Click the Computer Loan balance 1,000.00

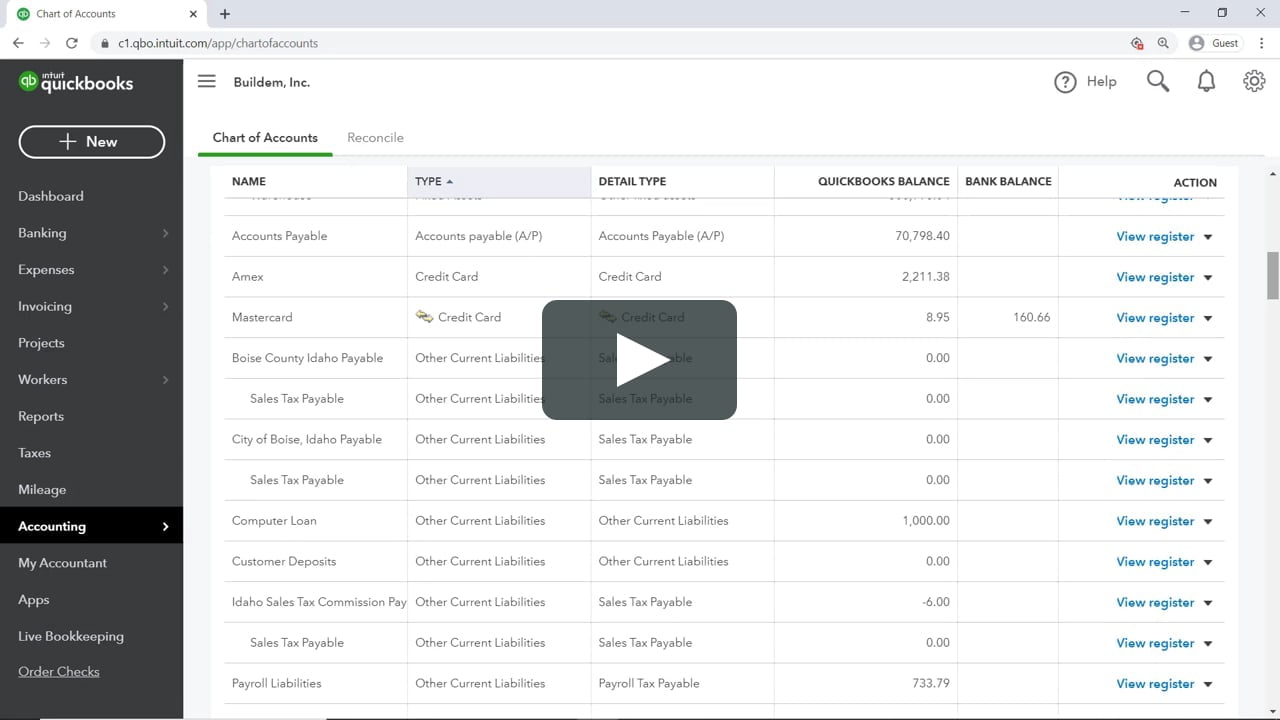[x=926, y=520]
